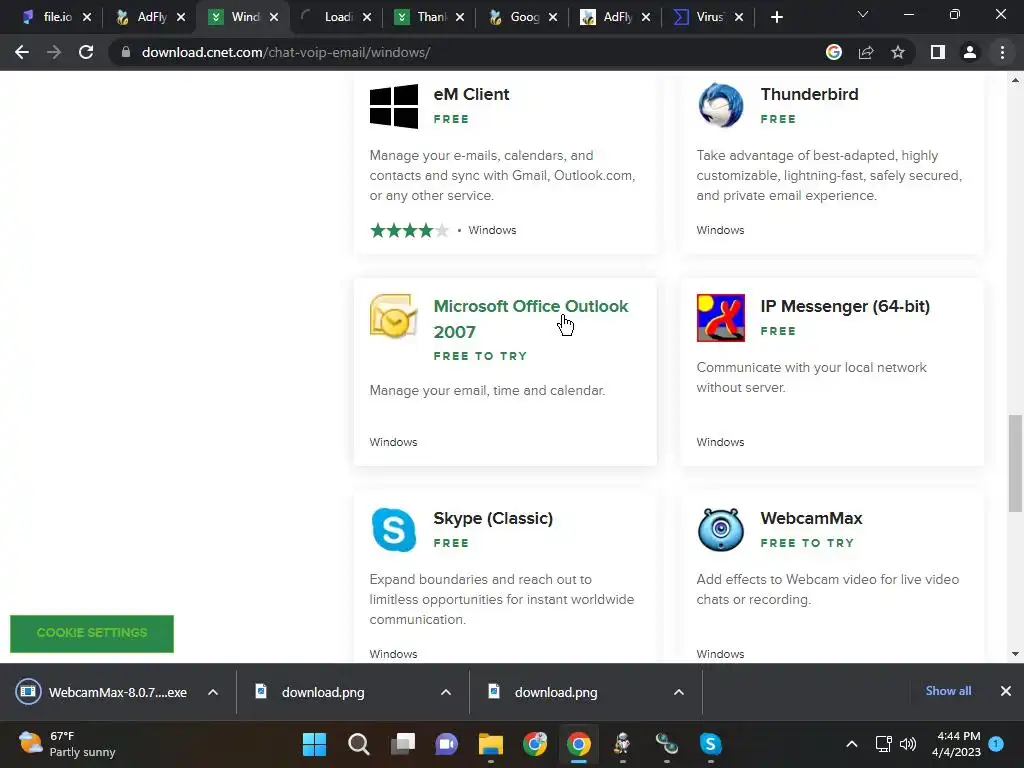Click 'Manage your email, time and calendar.' text
1024x768 pixels.
point(487,391)
